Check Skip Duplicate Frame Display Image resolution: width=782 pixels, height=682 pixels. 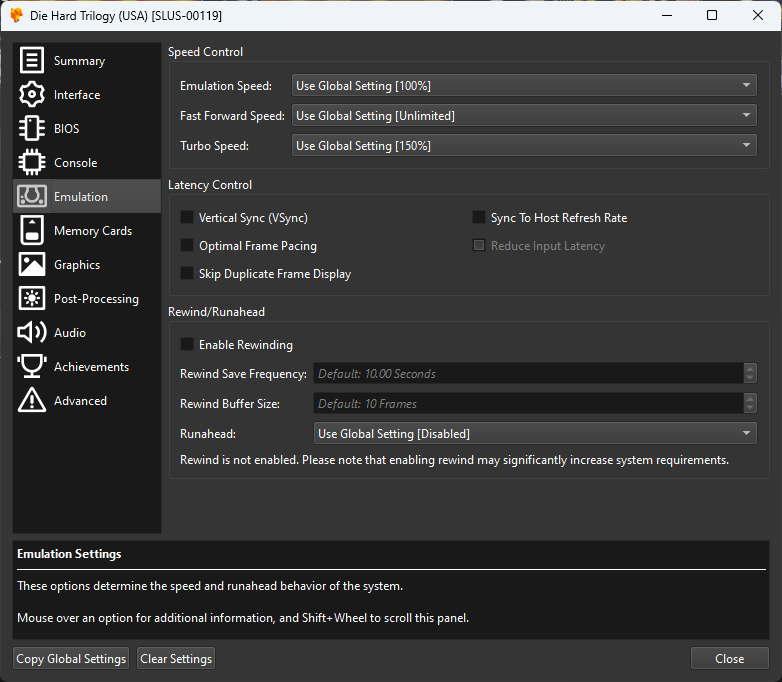(187, 273)
